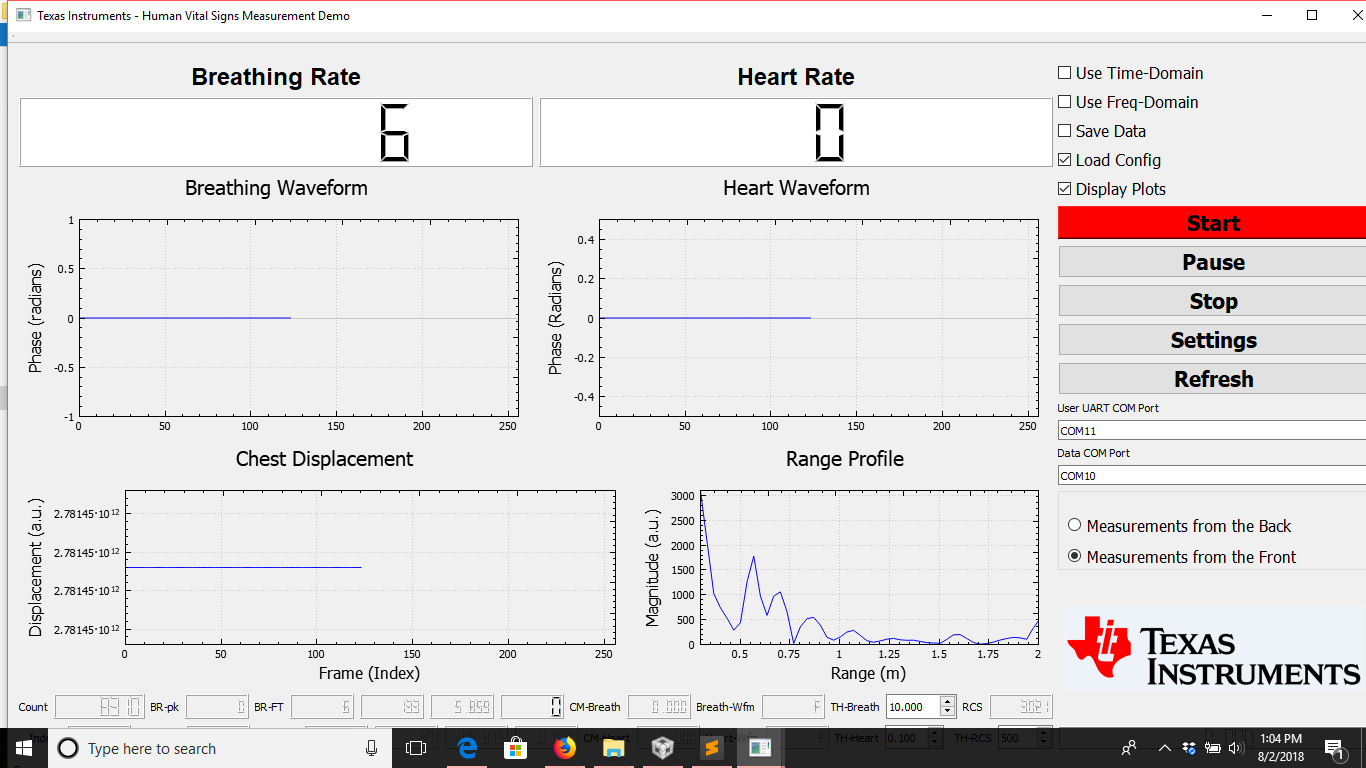The image size is (1366, 768).
Task: Decrease the TH-Breath threshold value
Action: click(948, 712)
